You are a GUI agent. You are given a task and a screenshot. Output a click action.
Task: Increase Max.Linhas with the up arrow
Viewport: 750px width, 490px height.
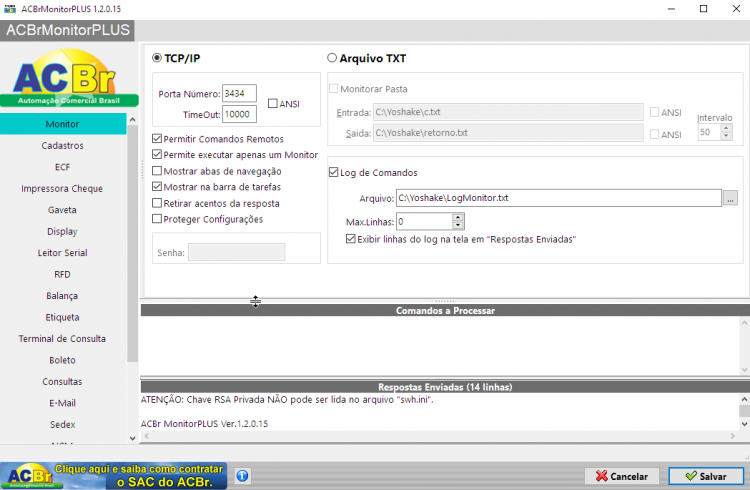click(x=458, y=217)
